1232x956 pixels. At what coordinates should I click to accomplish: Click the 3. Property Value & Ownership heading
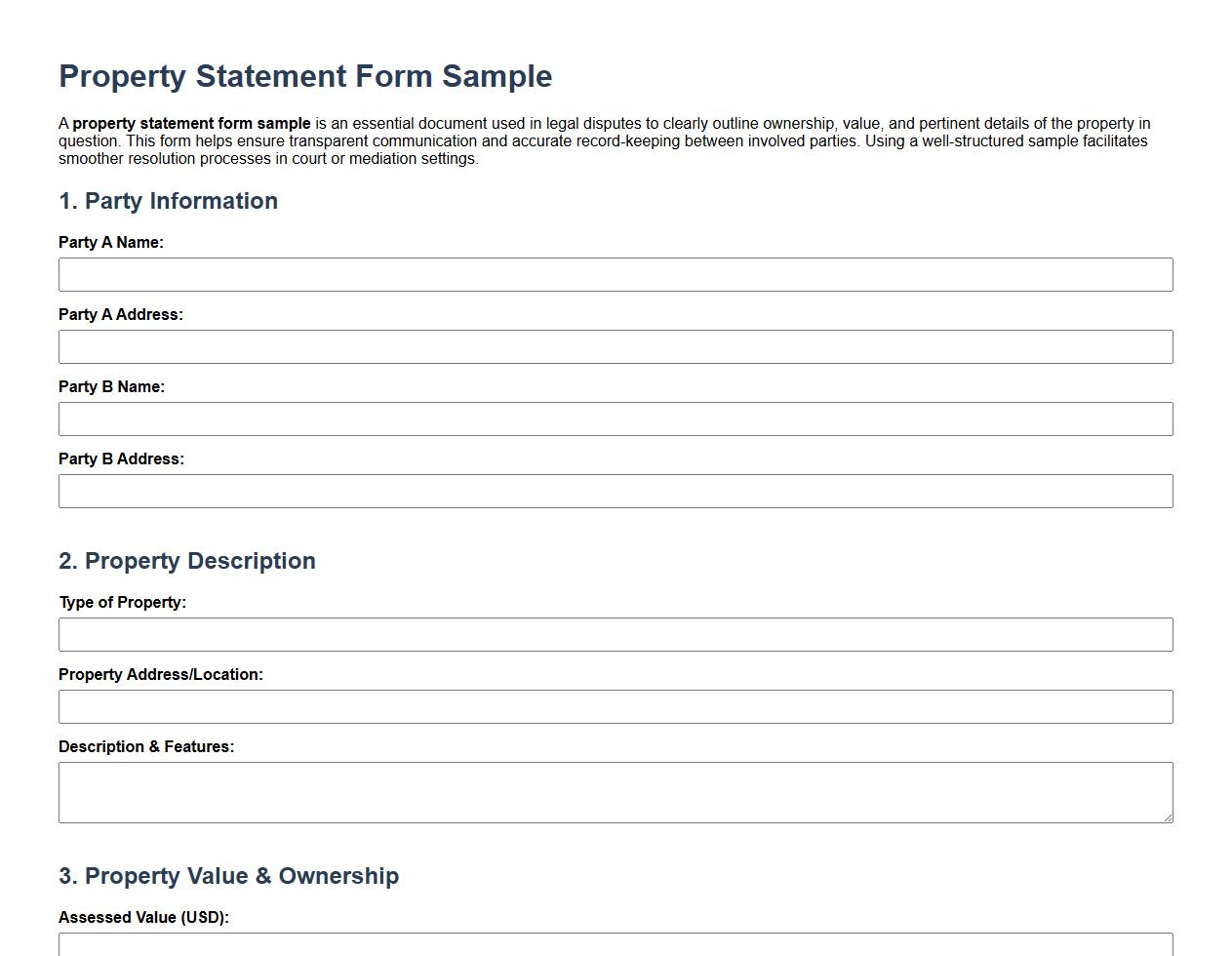click(x=229, y=876)
